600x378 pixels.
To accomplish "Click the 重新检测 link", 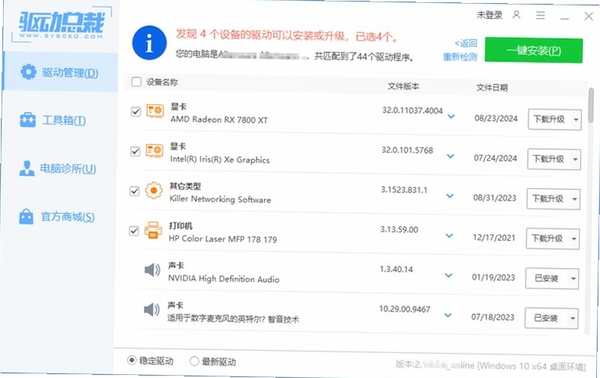I will [x=460, y=57].
